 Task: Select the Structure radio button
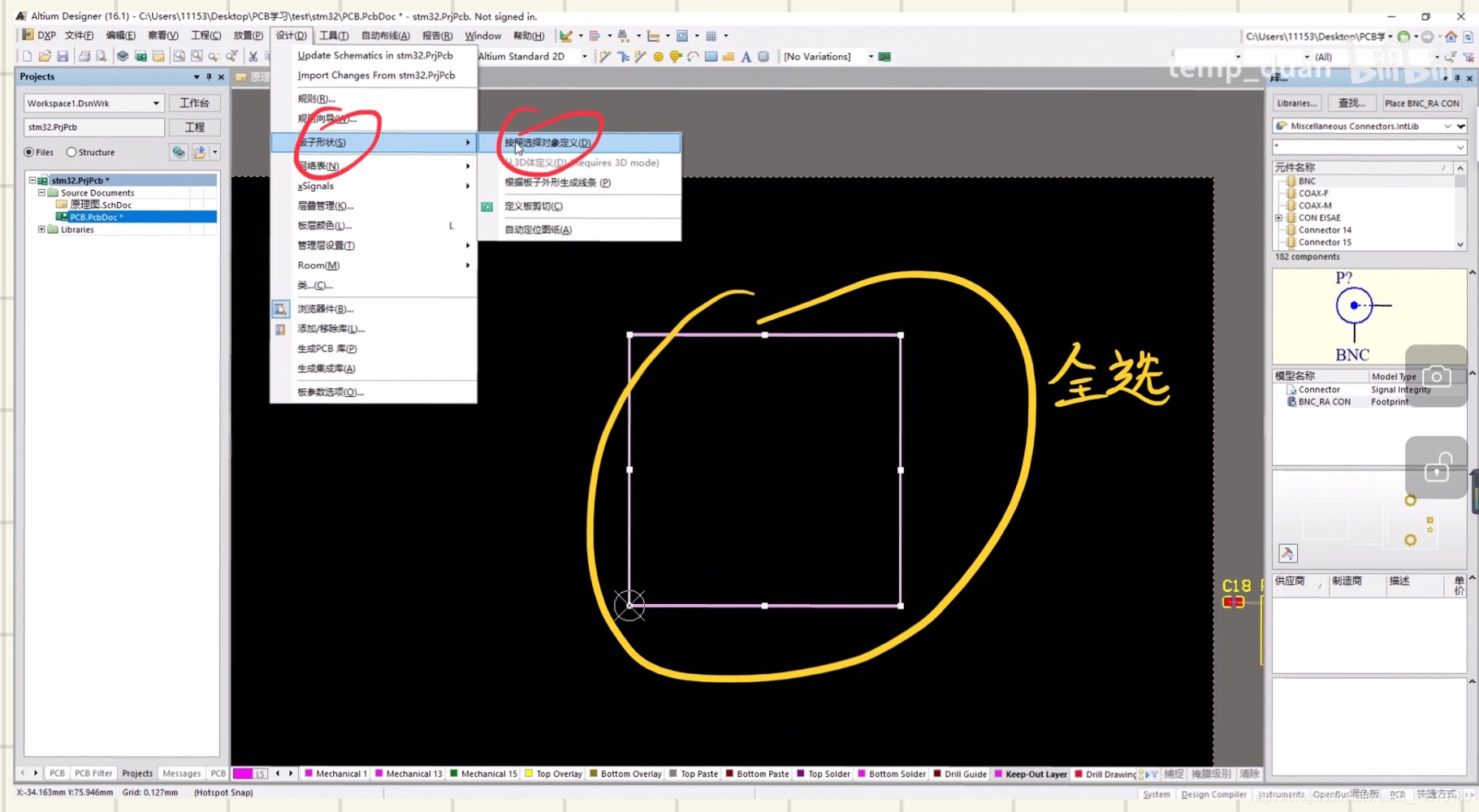pos(71,152)
